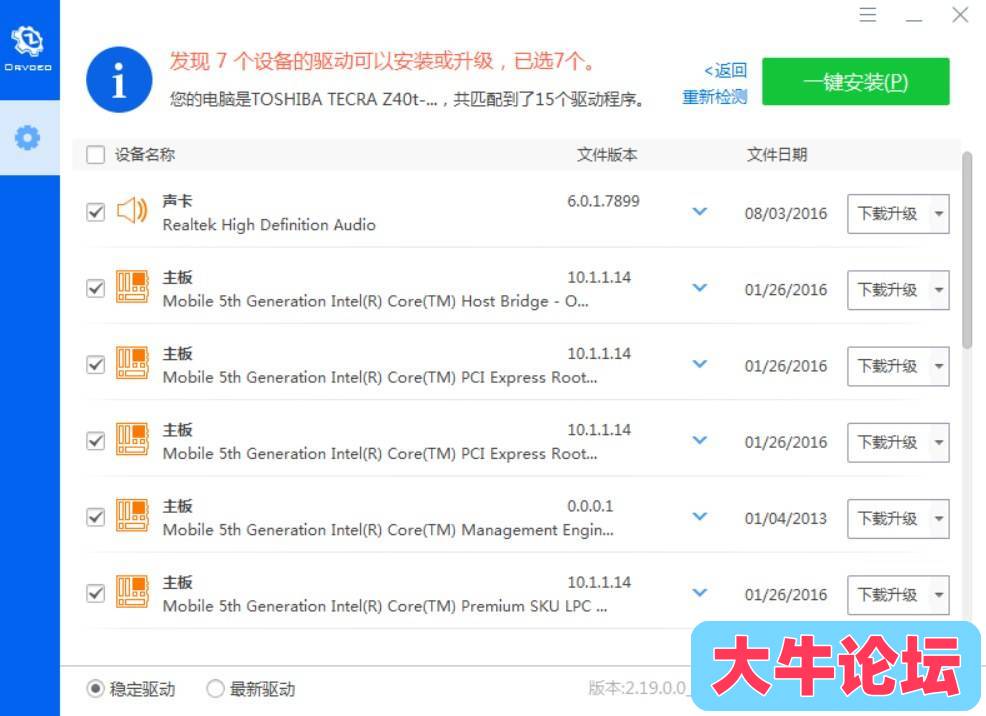
Task: Click the motherboard icon for Host Bridge
Action: pos(132,287)
